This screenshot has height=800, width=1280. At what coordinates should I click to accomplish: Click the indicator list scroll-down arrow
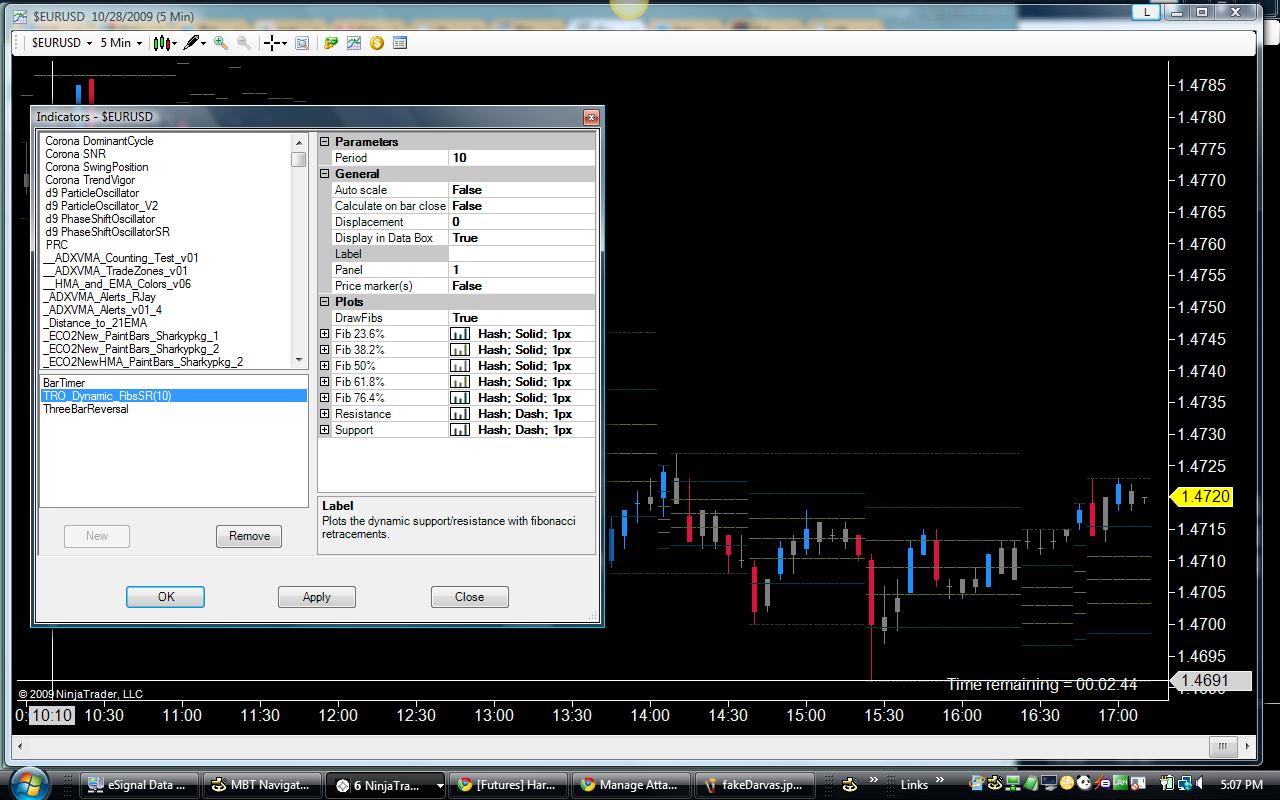point(299,360)
